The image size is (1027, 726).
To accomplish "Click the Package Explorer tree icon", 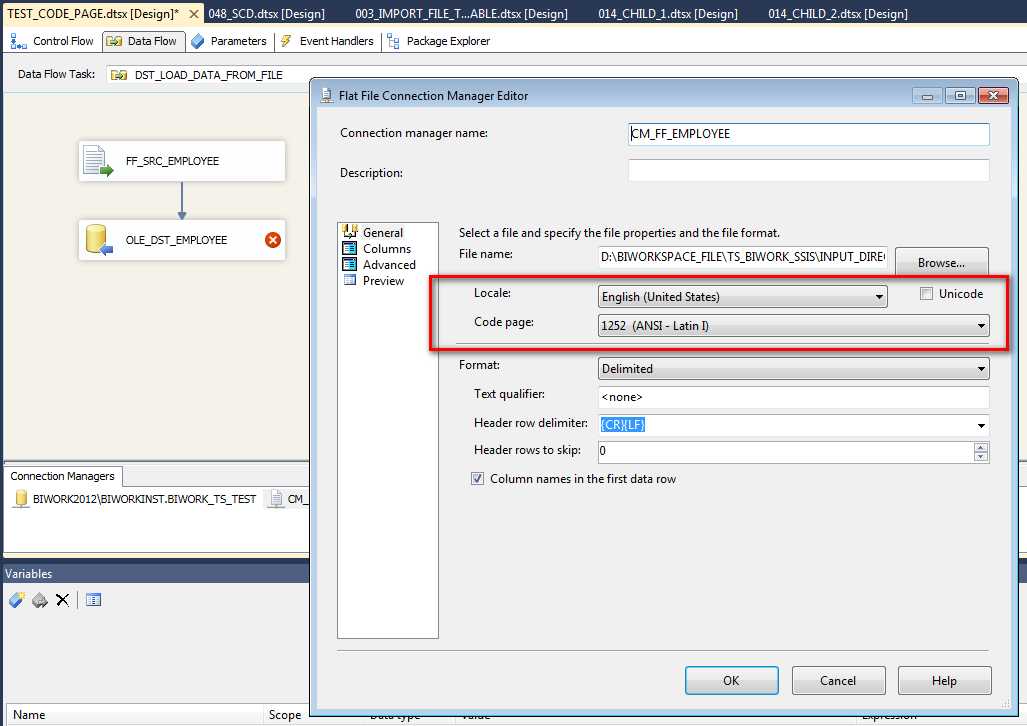I will [393, 41].
